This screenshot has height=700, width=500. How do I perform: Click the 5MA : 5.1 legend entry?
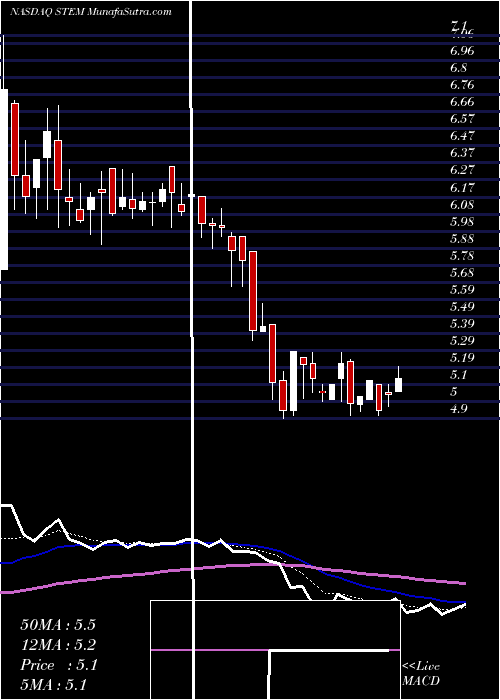pos(53,684)
